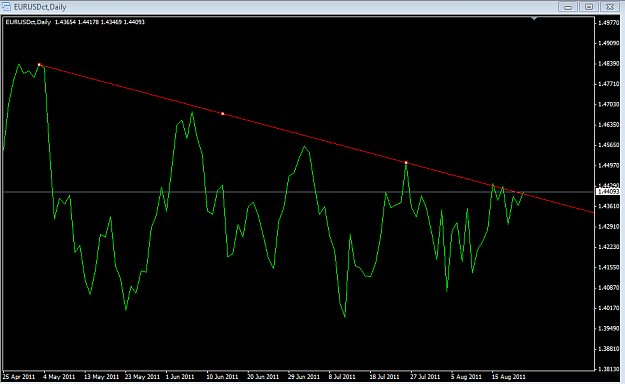Image resolution: width=625 pixels, height=384 pixels.
Task: Select the trendline's middle anchor point
Action: [222, 114]
